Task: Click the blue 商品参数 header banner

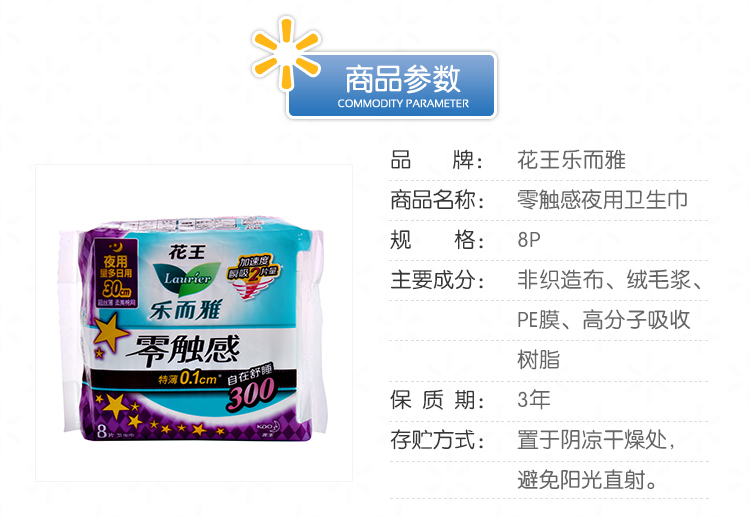Action: pyautogui.click(x=392, y=85)
